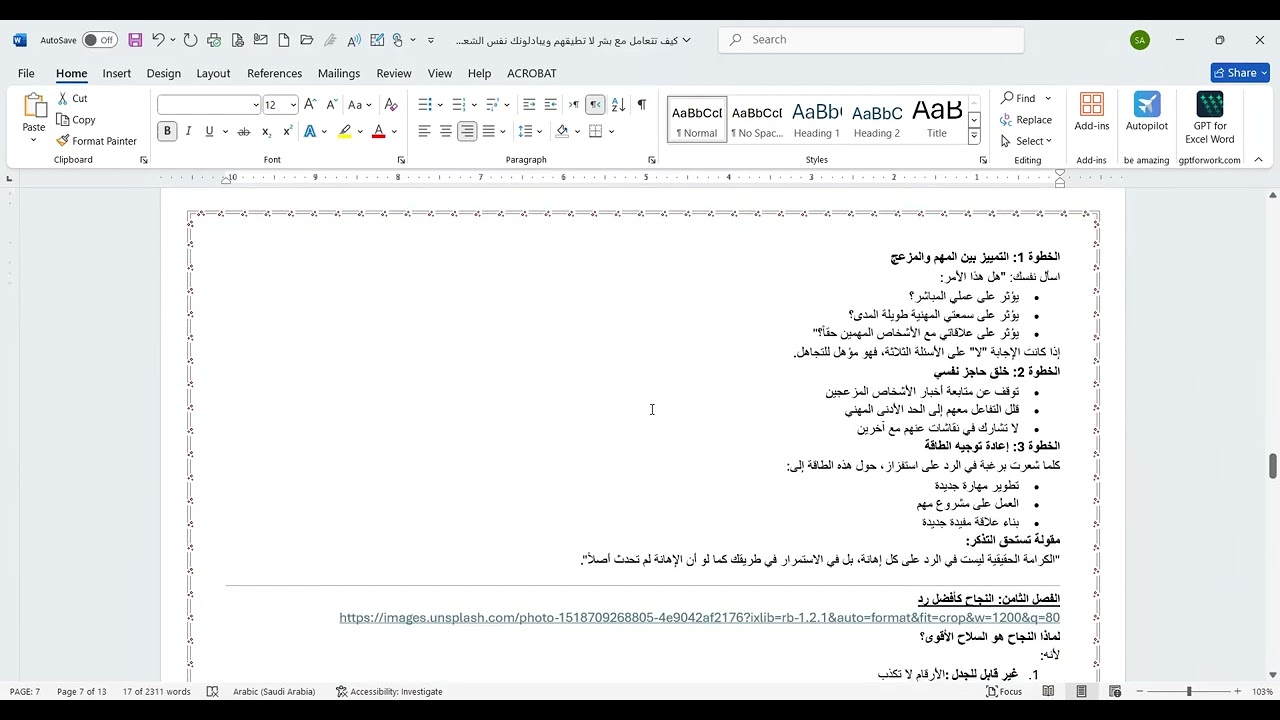Adjust the zoom slider handle
1280x720 pixels.
[1189, 691]
